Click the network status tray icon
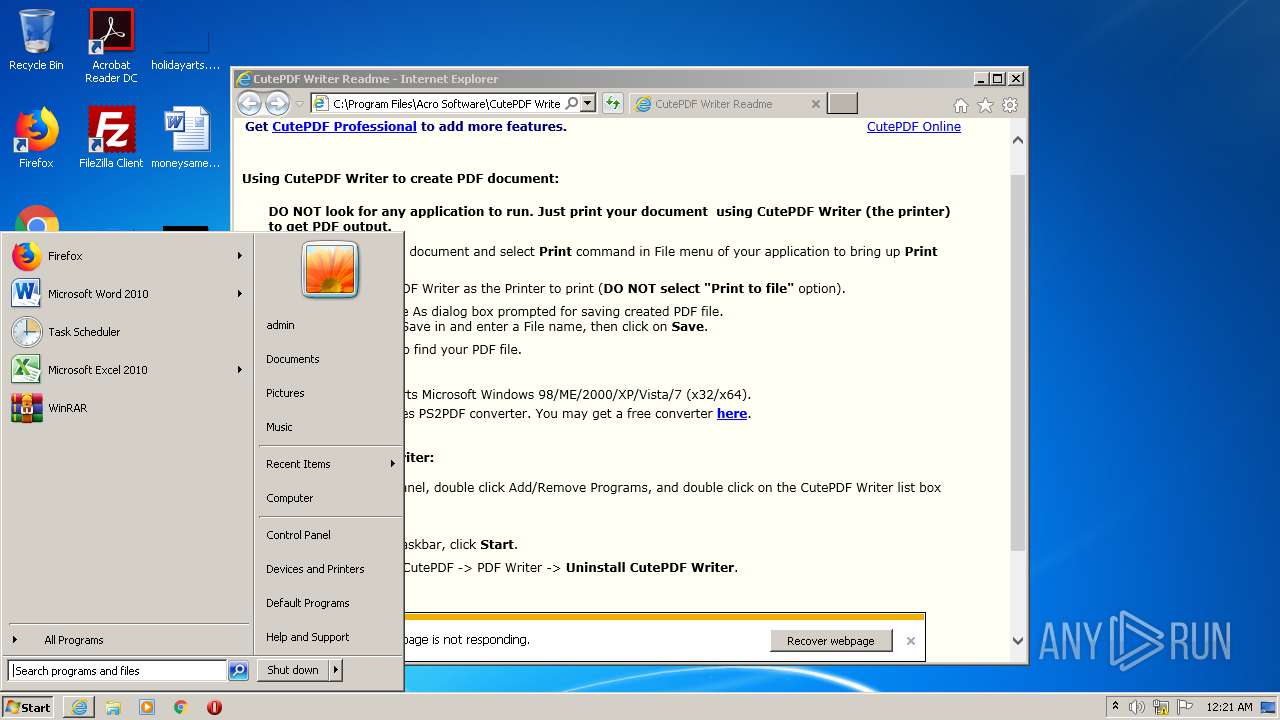The width and height of the screenshot is (1280, 720). [1161, 707]
